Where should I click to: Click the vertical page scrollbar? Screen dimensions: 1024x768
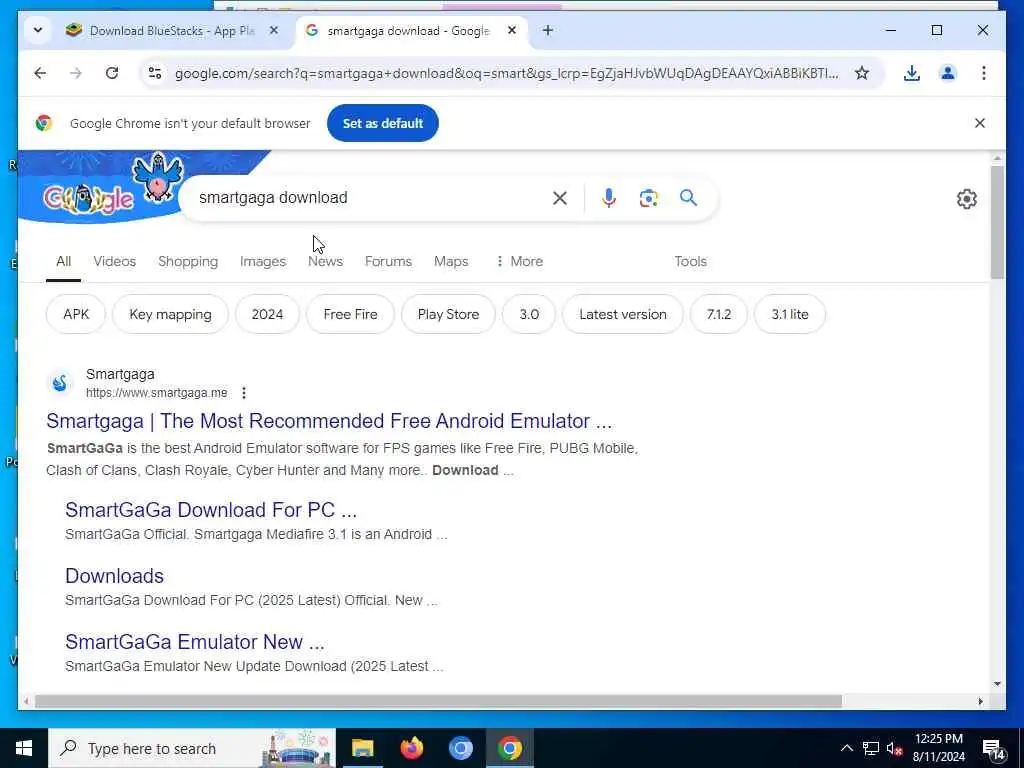[x=997, y=222]
